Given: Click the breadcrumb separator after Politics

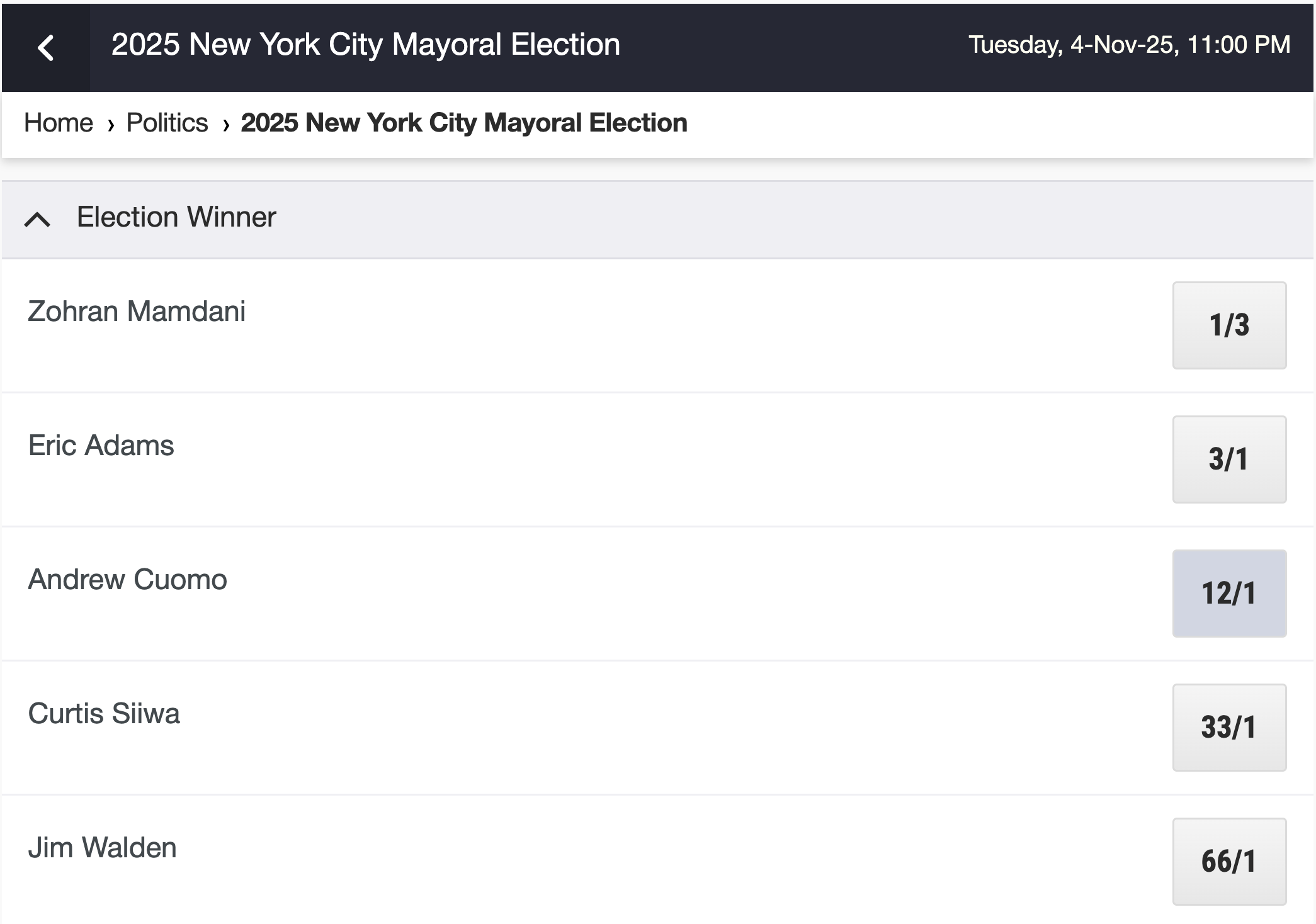Looking at the screenshot, I should 225,125.
